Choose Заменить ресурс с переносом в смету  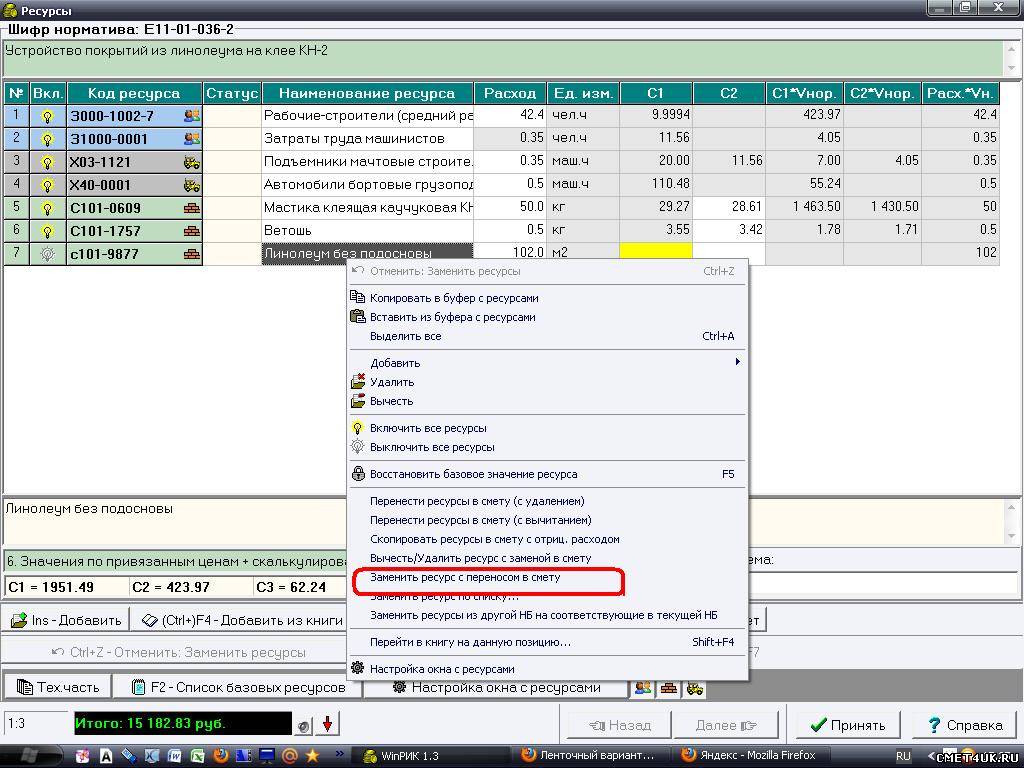[465, 578]
